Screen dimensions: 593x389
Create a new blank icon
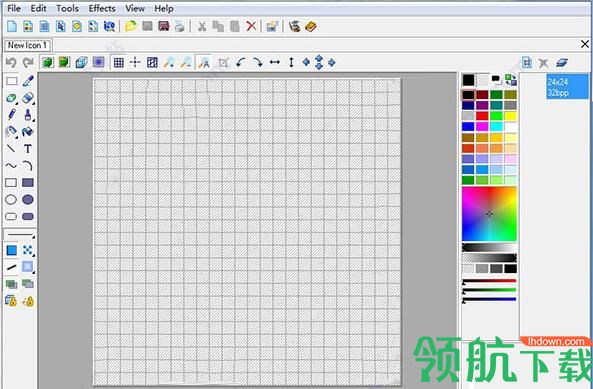pos(12,26)
